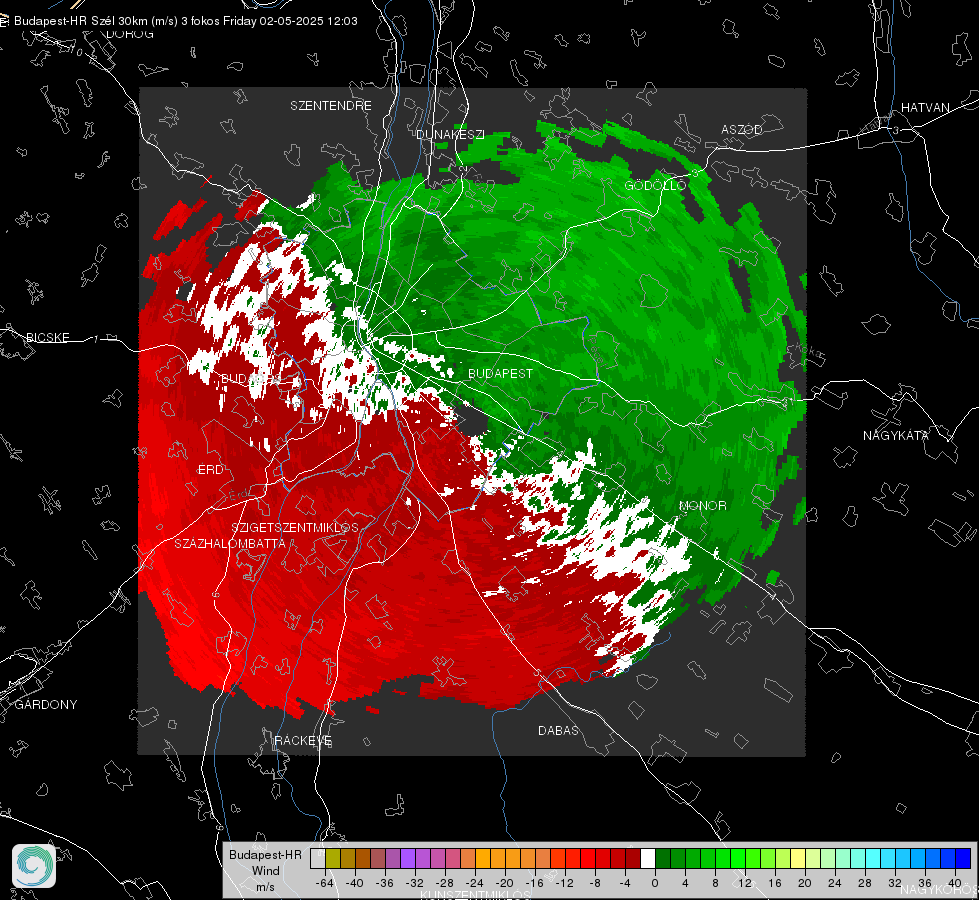Click the ASZÓD label
979x900 pixels.
[742, 129]
